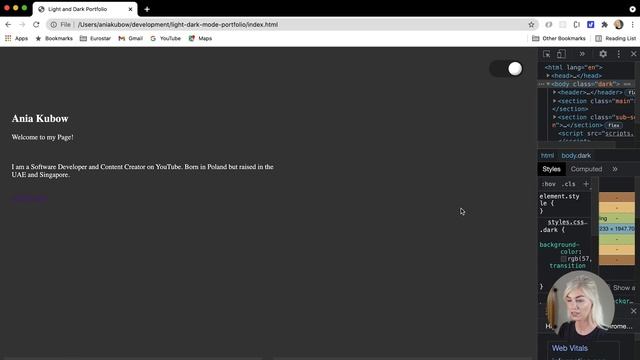Collapse the body class dark element
This screenshot has width=640, height=360.
(548, 84)
